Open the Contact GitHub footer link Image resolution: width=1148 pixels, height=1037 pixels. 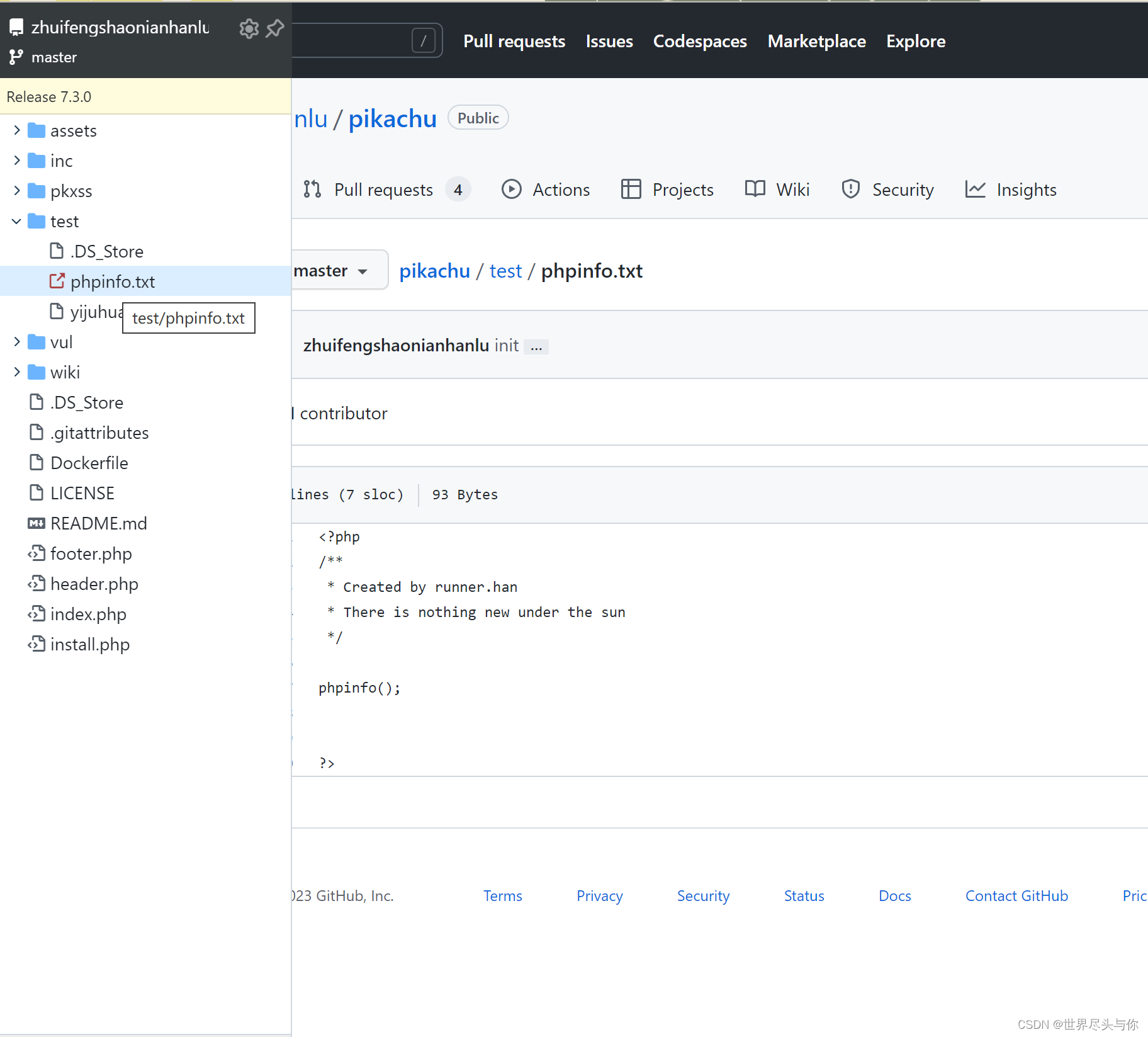pyautogui.click(x=1016, y=896)
